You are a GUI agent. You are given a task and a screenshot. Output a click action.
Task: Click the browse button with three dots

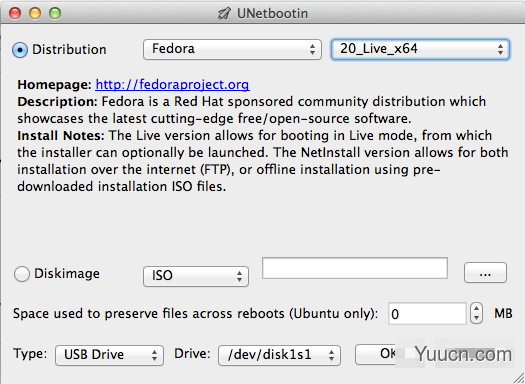coord(485,273)
